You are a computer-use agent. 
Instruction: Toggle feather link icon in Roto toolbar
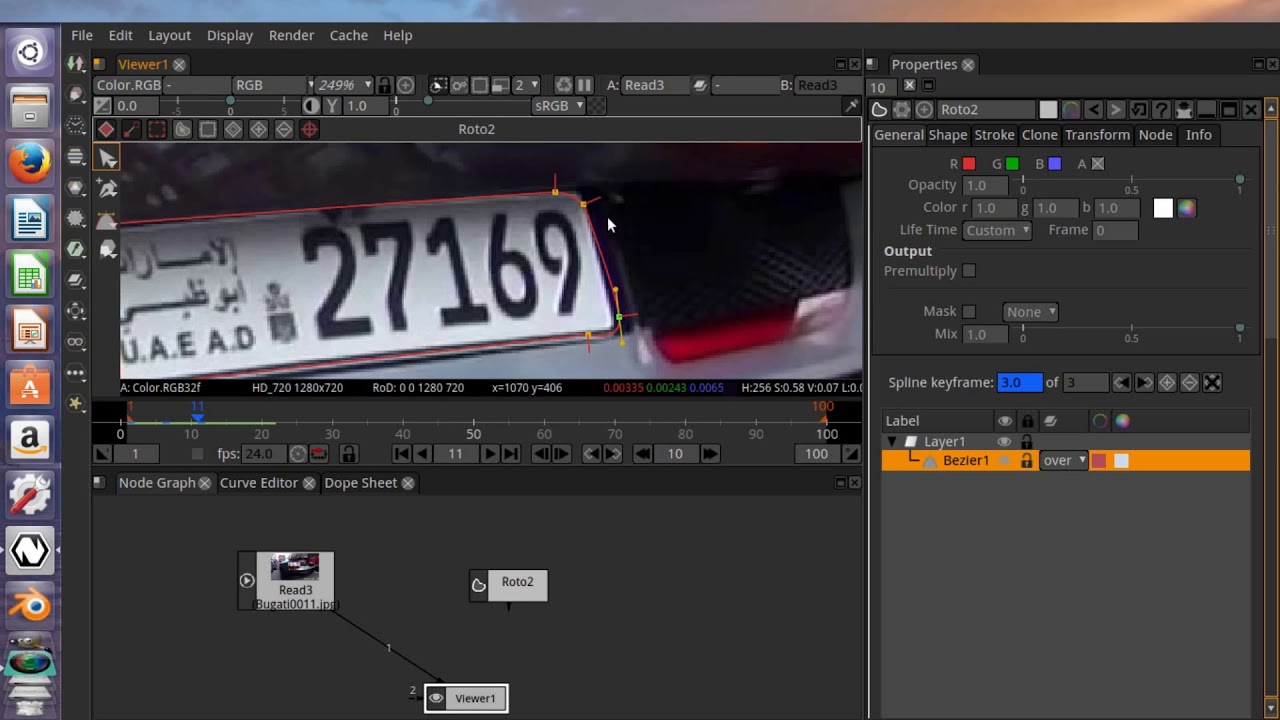[131, 129]
